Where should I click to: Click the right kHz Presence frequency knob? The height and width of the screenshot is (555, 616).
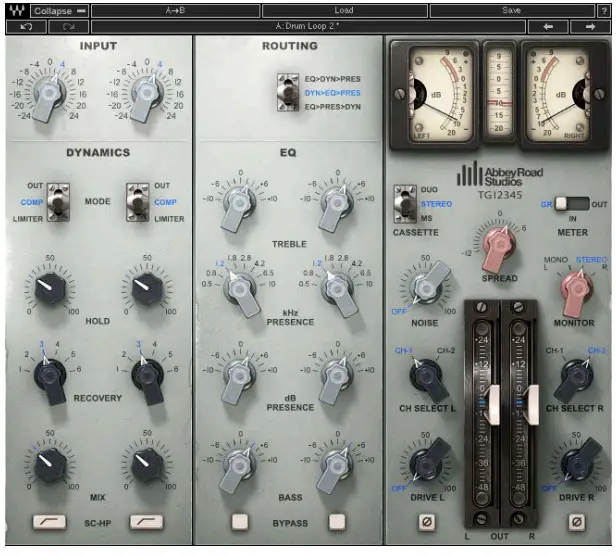[337, 290]
